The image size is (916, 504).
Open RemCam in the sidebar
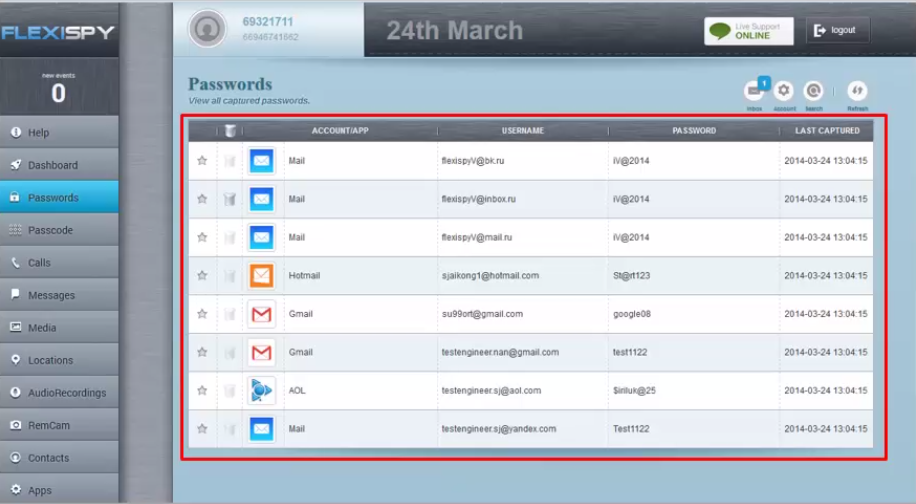point(59,425)
